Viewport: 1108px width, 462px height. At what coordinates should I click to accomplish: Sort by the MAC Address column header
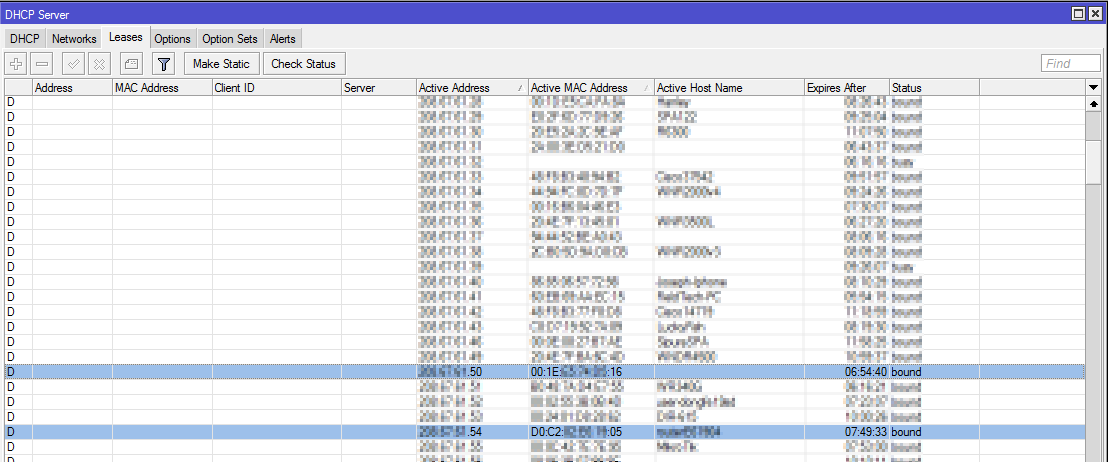pyautogui.click(x=162, y=88)
